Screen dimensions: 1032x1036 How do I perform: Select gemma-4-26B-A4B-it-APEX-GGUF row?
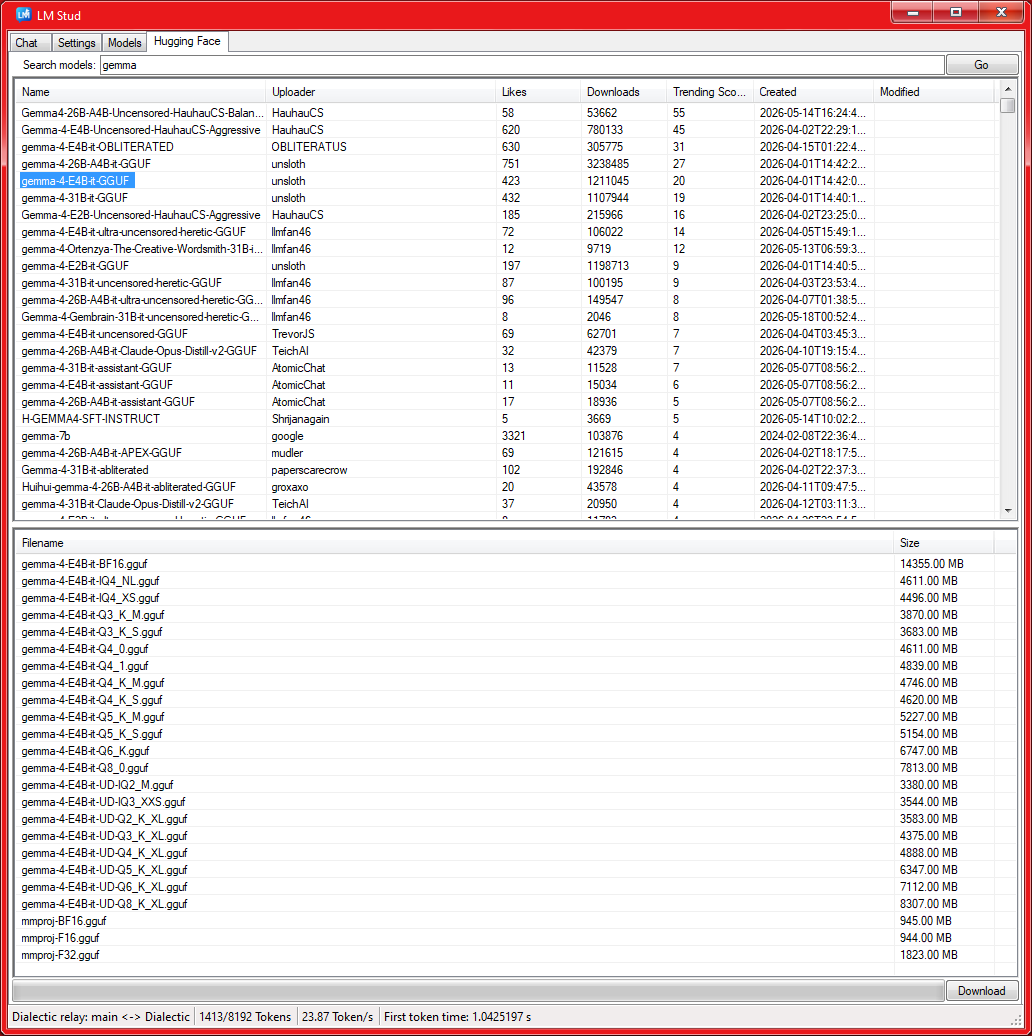505,453
